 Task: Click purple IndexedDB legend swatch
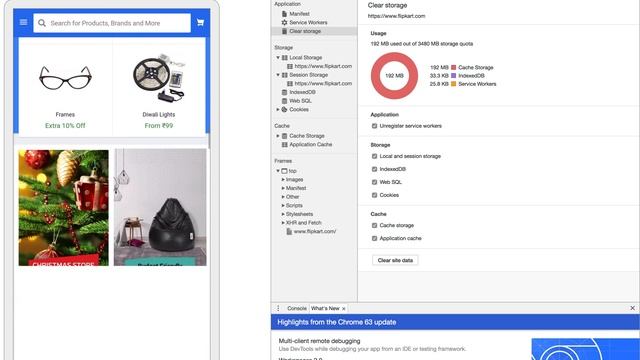[x=453, y=76]
